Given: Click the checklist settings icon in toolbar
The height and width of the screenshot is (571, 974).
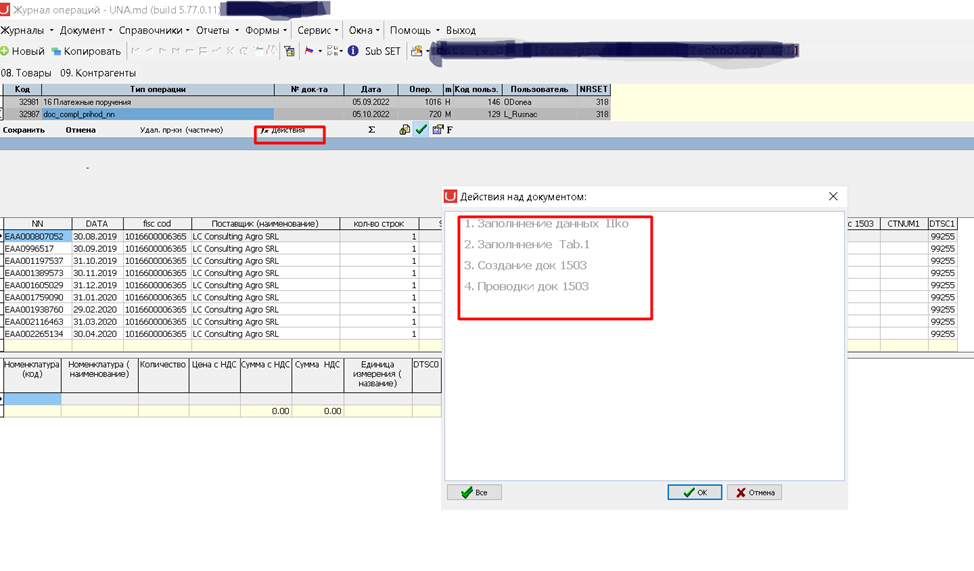Looking at the screenshot, I should click(333, 51).
